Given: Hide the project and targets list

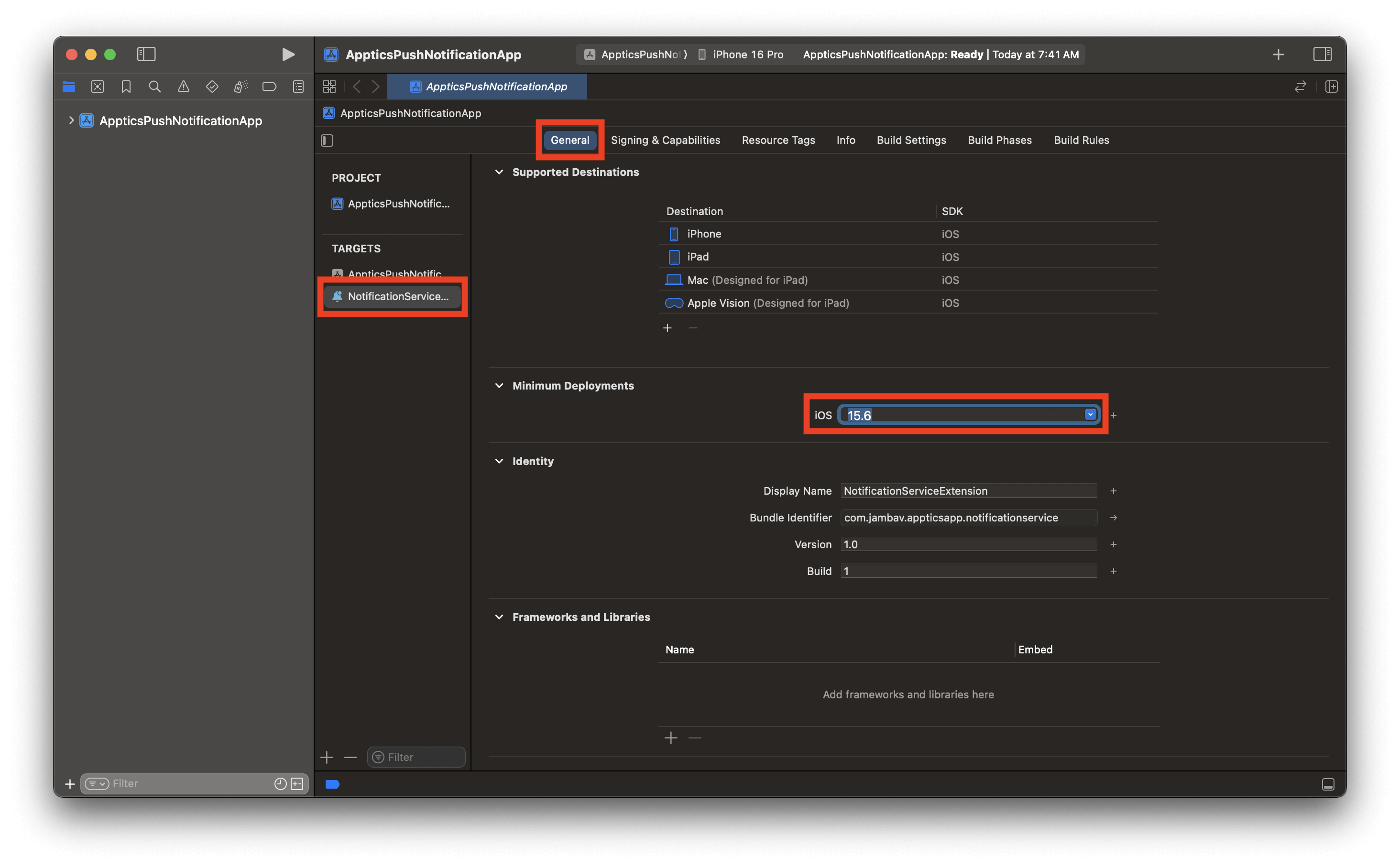Looking at the screenshot, I should pyautogui.click(x=328, y=141).
